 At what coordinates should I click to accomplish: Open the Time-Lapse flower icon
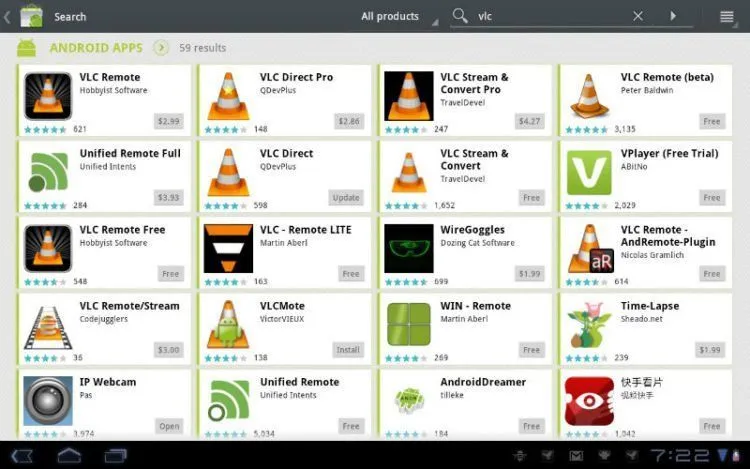tap(589, 325)
